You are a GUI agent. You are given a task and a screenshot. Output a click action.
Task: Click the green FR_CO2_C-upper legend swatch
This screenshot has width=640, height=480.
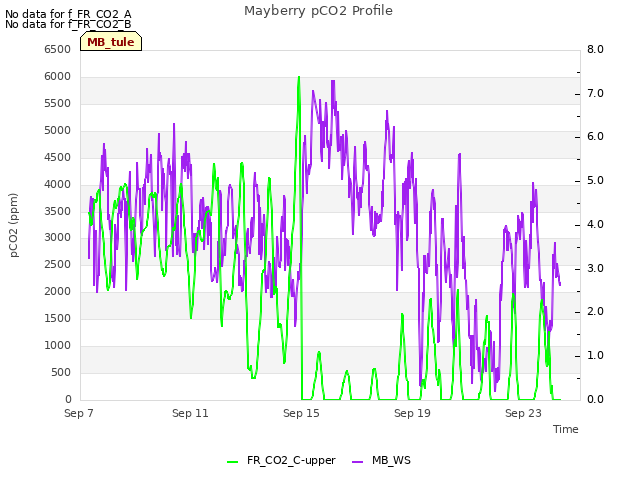(x=232, y=461)
